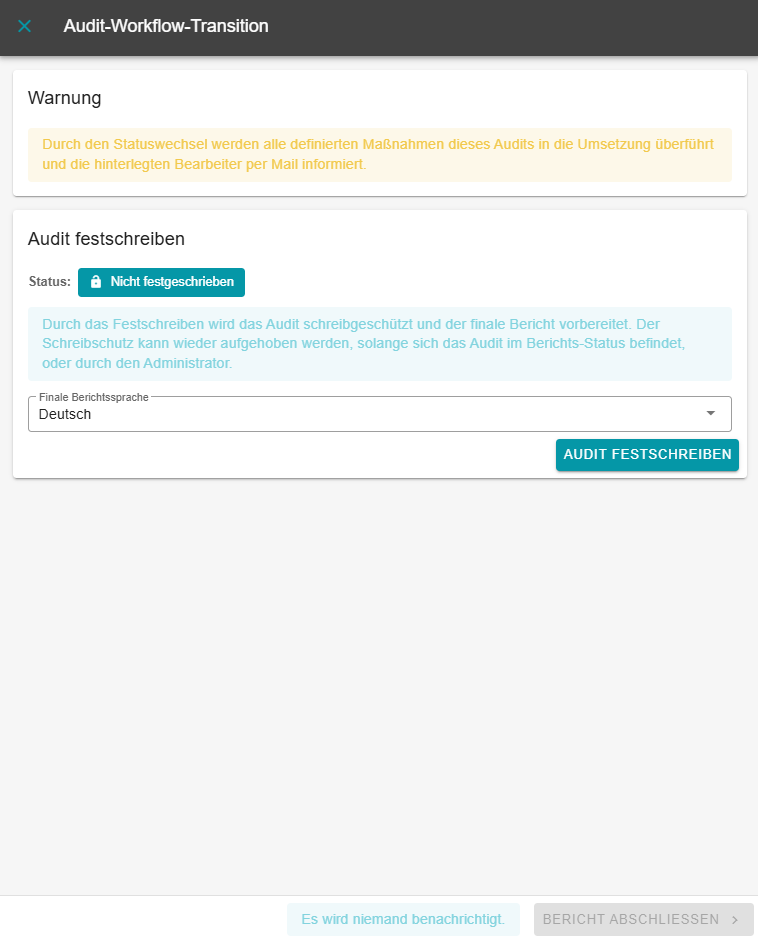Open the Finale Berichtssprache dropdown arrow
758x940 pixels.
711,413
